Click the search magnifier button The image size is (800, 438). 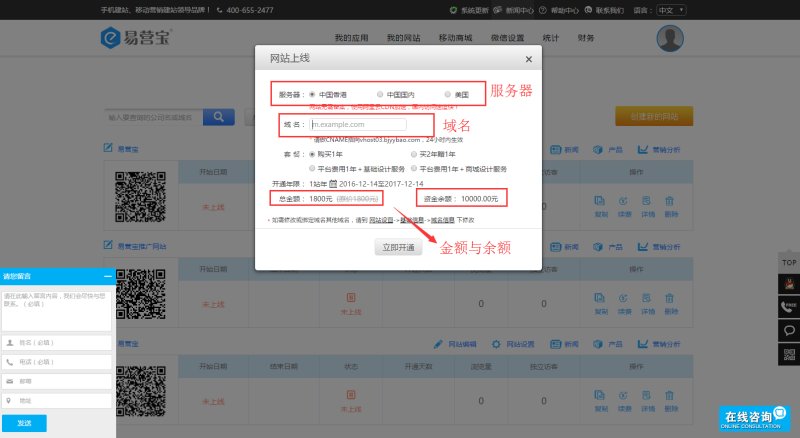(x=217, y=117)
